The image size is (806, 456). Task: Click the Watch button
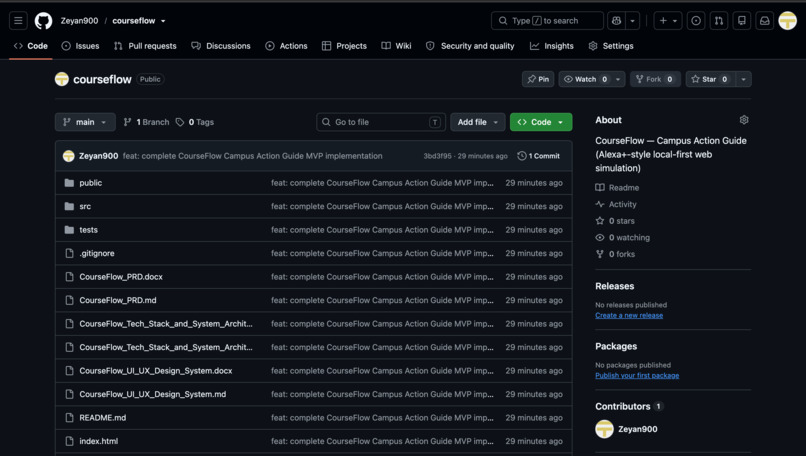point(586,79)
